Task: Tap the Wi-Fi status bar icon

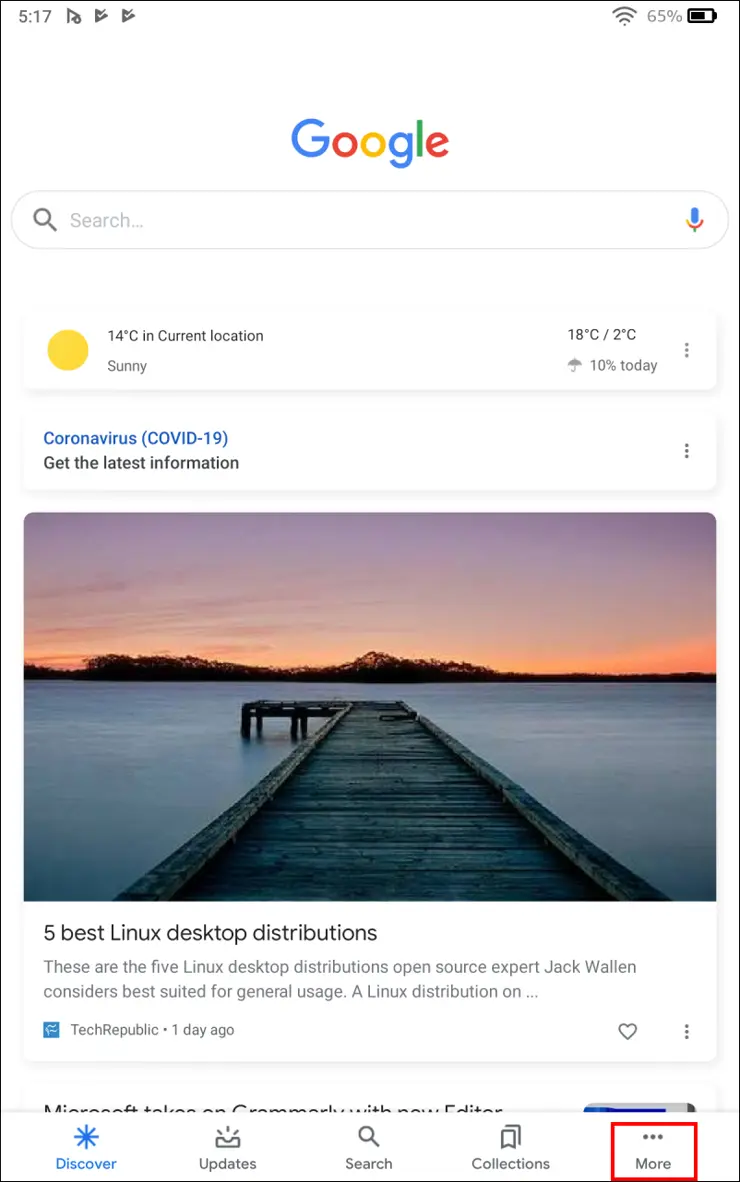Action: point(625,16)
